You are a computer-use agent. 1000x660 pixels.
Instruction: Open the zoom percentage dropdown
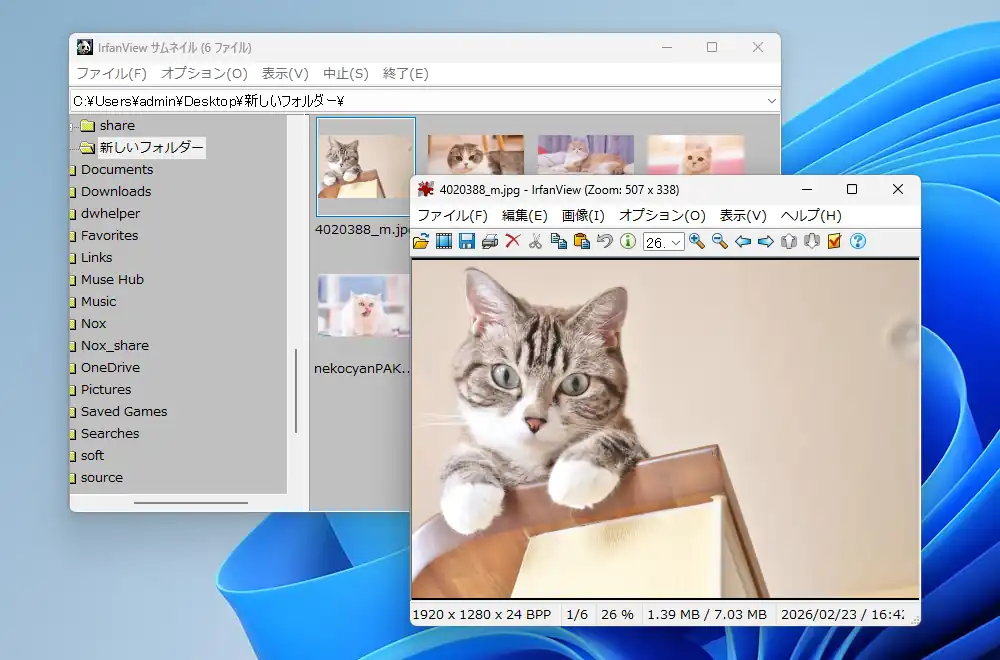click(x=676, y=242)
